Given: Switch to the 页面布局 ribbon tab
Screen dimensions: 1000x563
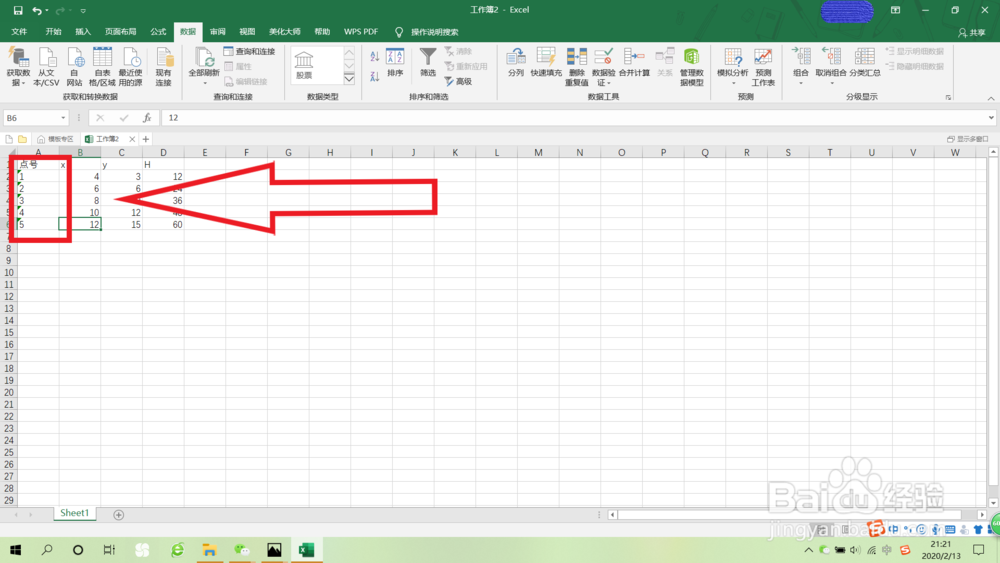Looking at the screenshot, I should point(121,31).
